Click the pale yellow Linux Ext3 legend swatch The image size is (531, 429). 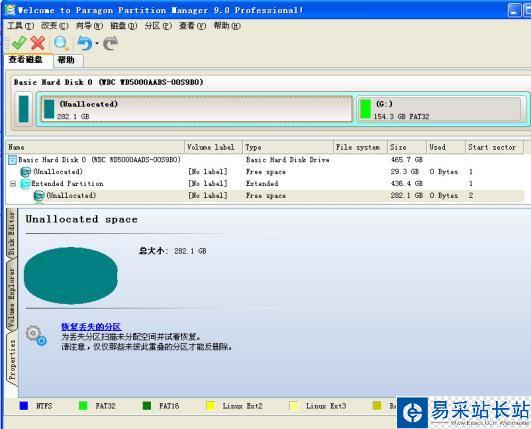(294, 406)
